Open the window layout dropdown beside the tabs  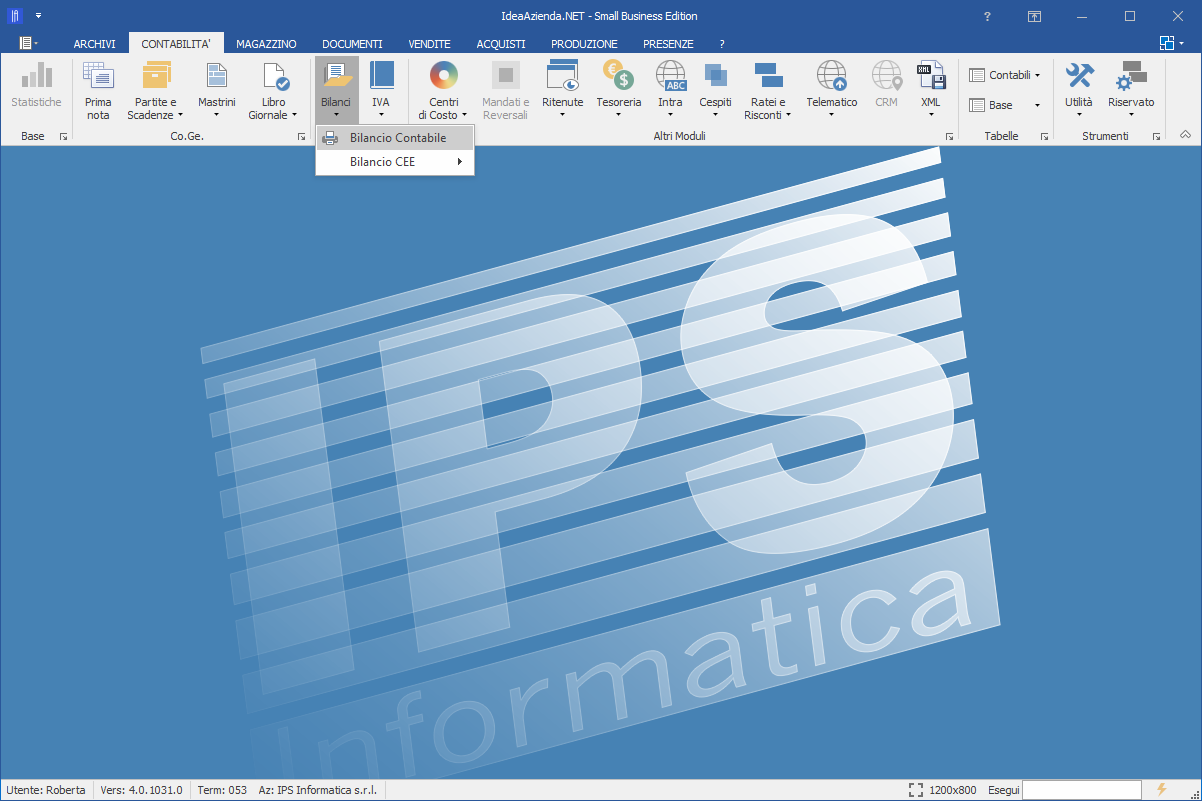point(1171,43)
